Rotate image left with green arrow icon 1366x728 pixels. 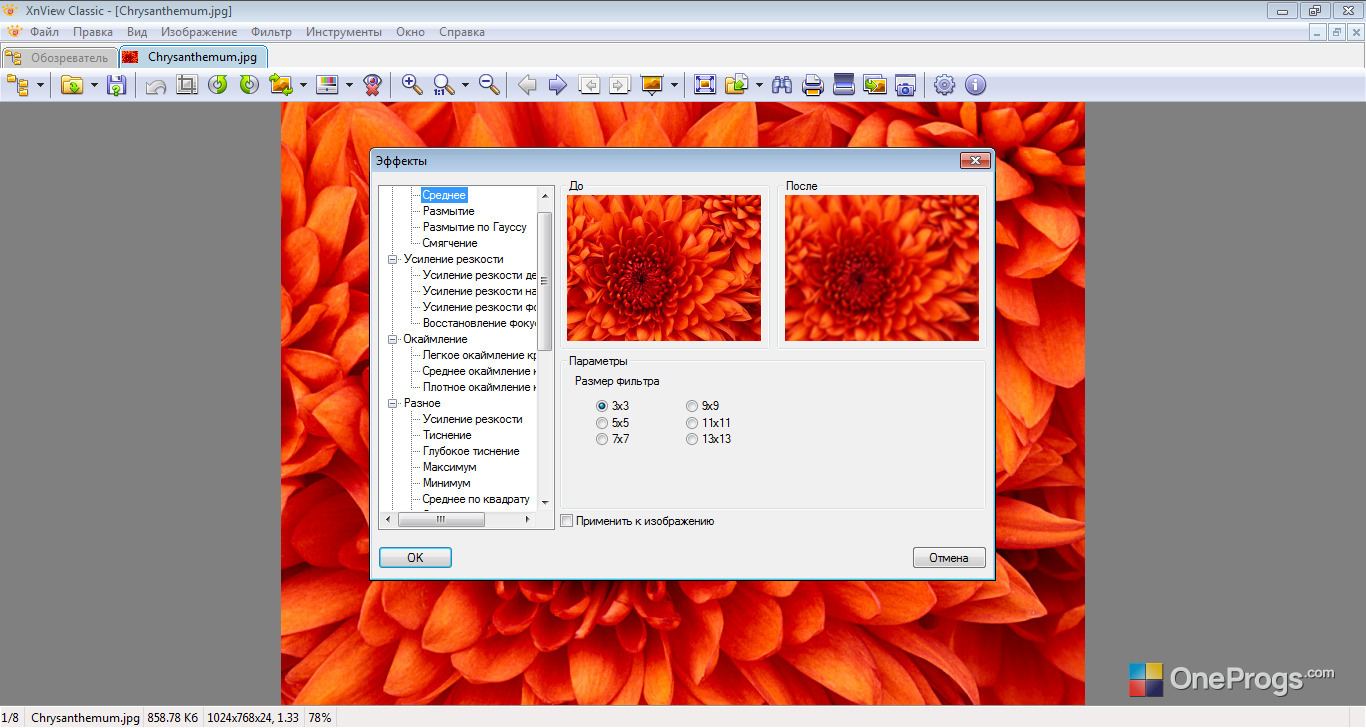(218, 85)
